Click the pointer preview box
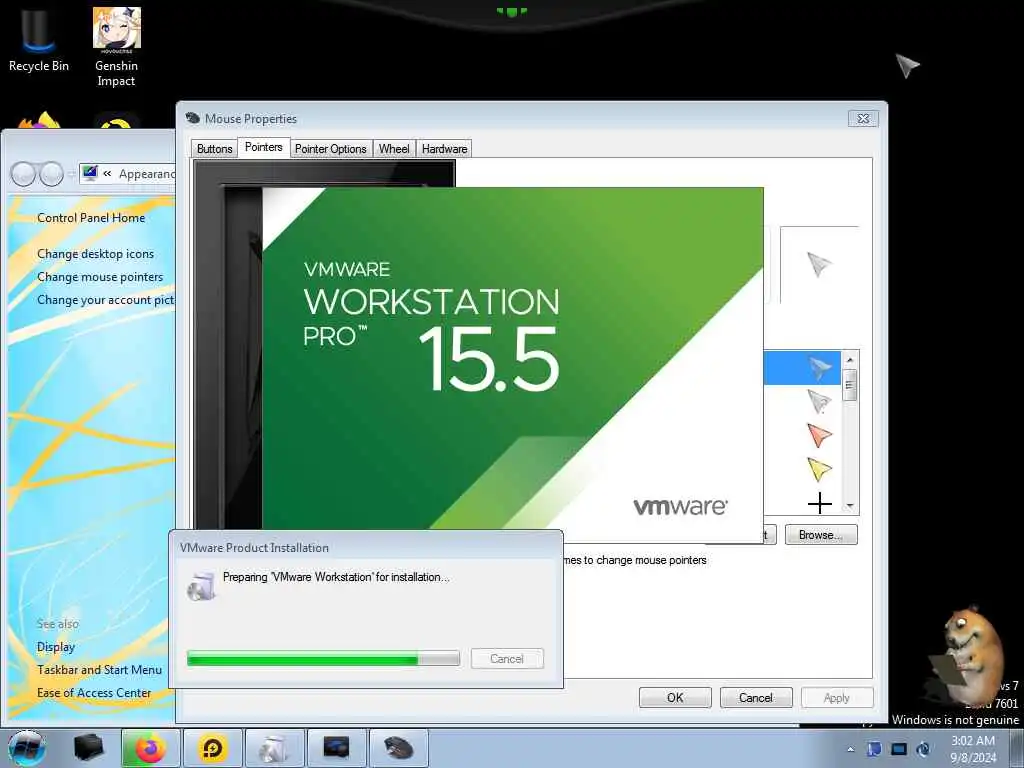 [x=819, y=264]
